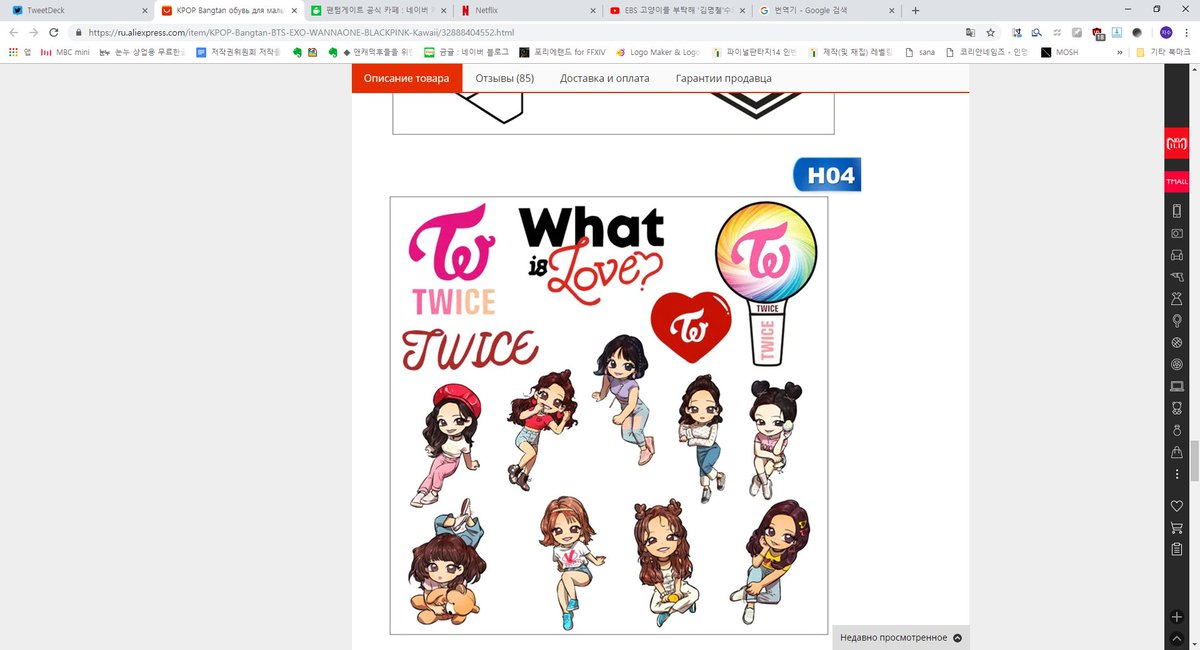Image resolution: width=1200 pixels, height=650 pixels.
Task: Open a new browser tab with plus button
Action: 915,11
